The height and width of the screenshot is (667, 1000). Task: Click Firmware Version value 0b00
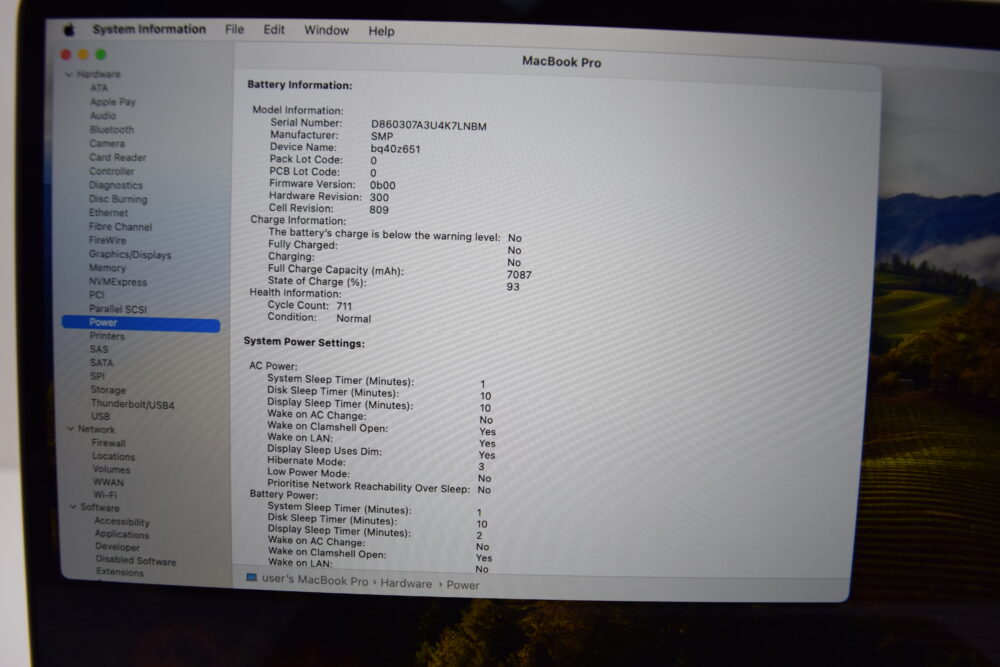click(x=383, y=186)
